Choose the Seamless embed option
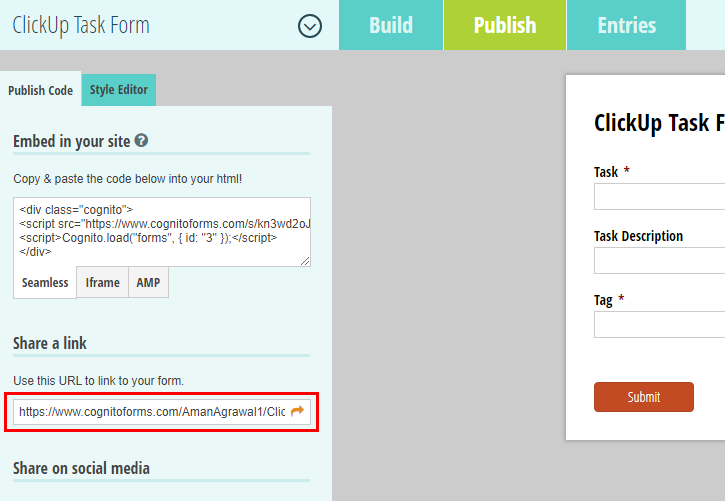725x501 pixels. click(45, 282)
